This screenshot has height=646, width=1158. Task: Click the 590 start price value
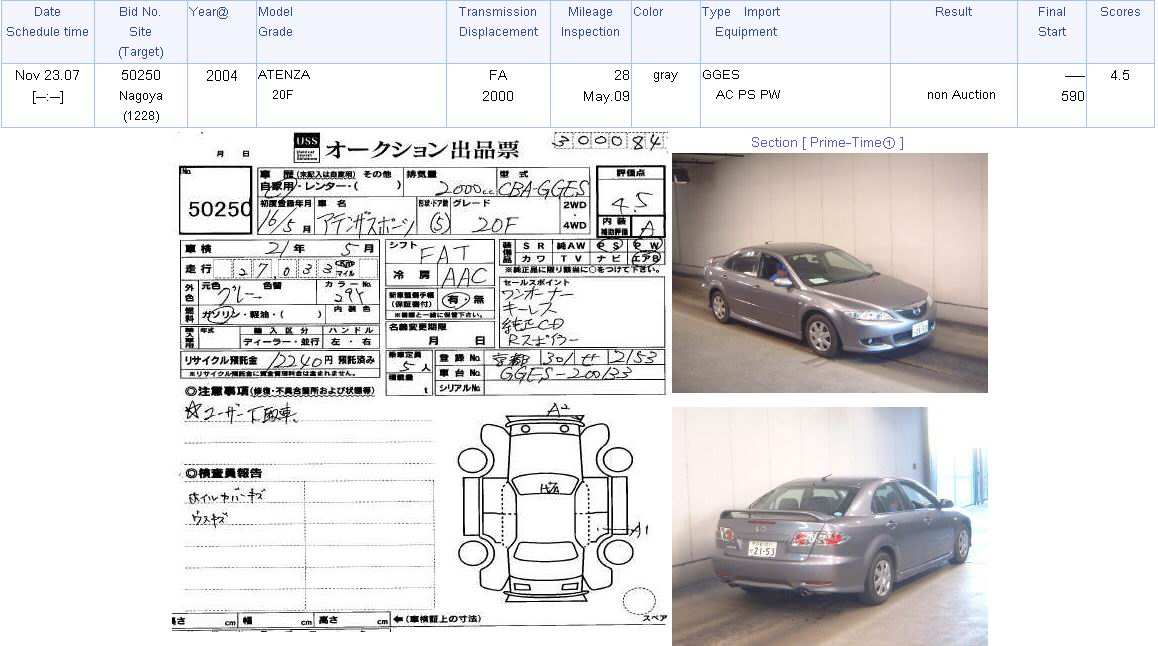[x=1072, y=96]
